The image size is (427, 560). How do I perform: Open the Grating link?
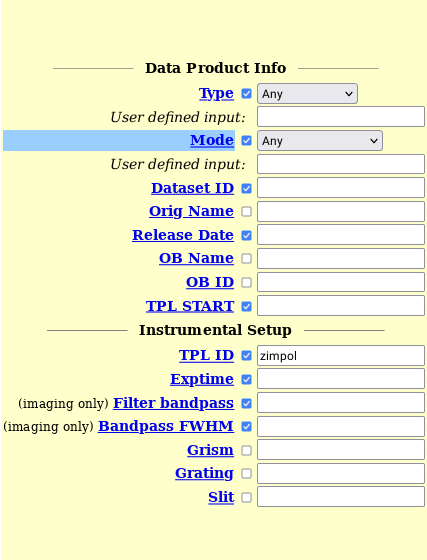click(x=204, y=473)
